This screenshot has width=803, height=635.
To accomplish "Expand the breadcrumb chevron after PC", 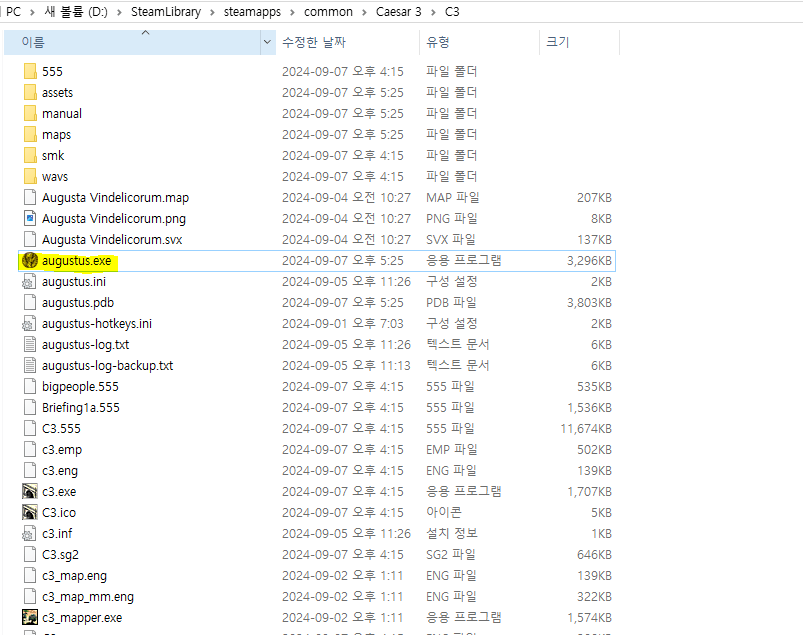I will point(32,12).
